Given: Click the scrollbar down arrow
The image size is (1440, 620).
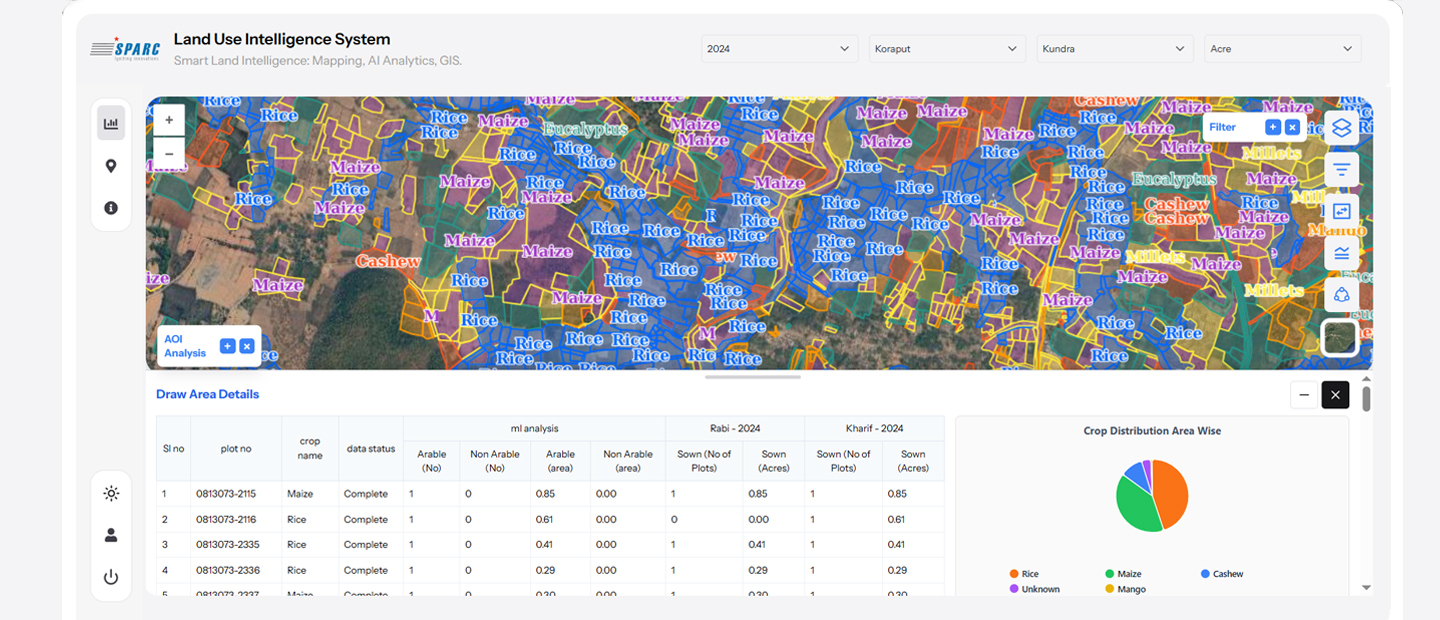Looking at the screenshot, I should pyautogui.click(x=1366, y=588).
